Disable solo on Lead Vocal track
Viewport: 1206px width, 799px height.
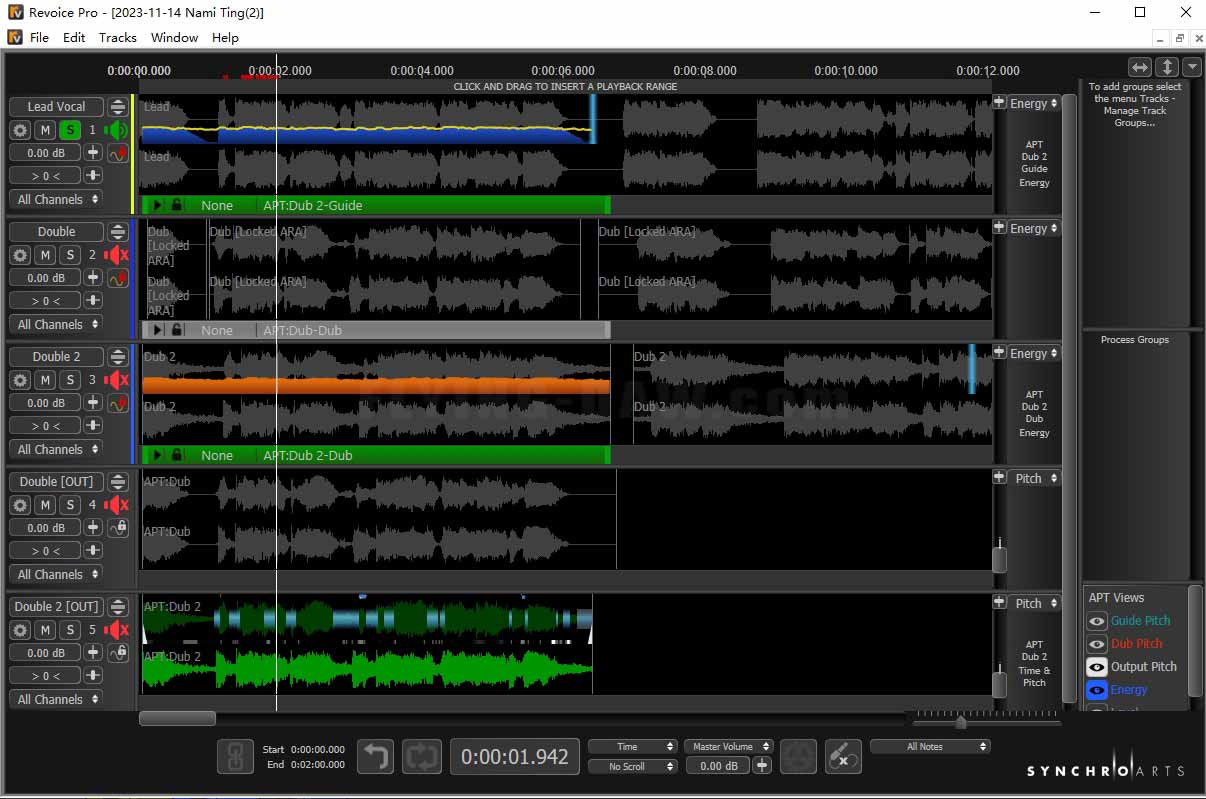[x=70, y=130]
